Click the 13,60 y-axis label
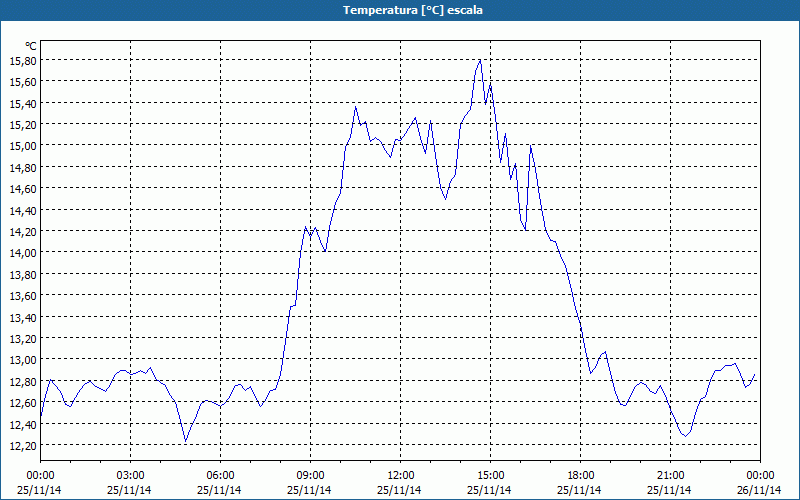The image size is (800, 500). [x=23, y=295]
